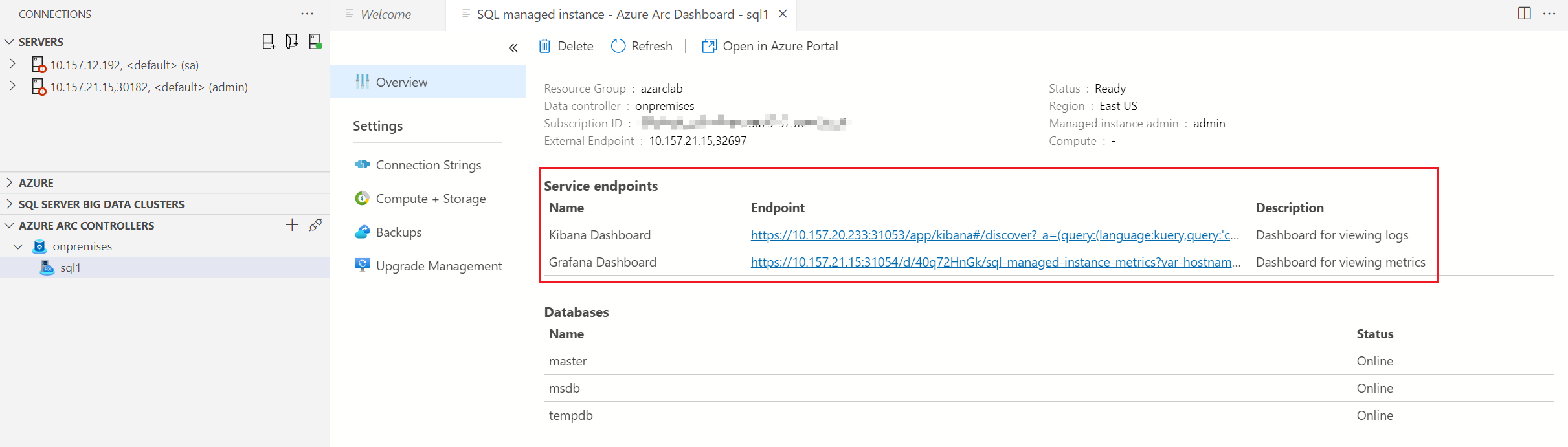Select server 10.157.21.15,30182 (admin) entry
This screenshot has width=1568, height=447.
(x=149, y=87)
